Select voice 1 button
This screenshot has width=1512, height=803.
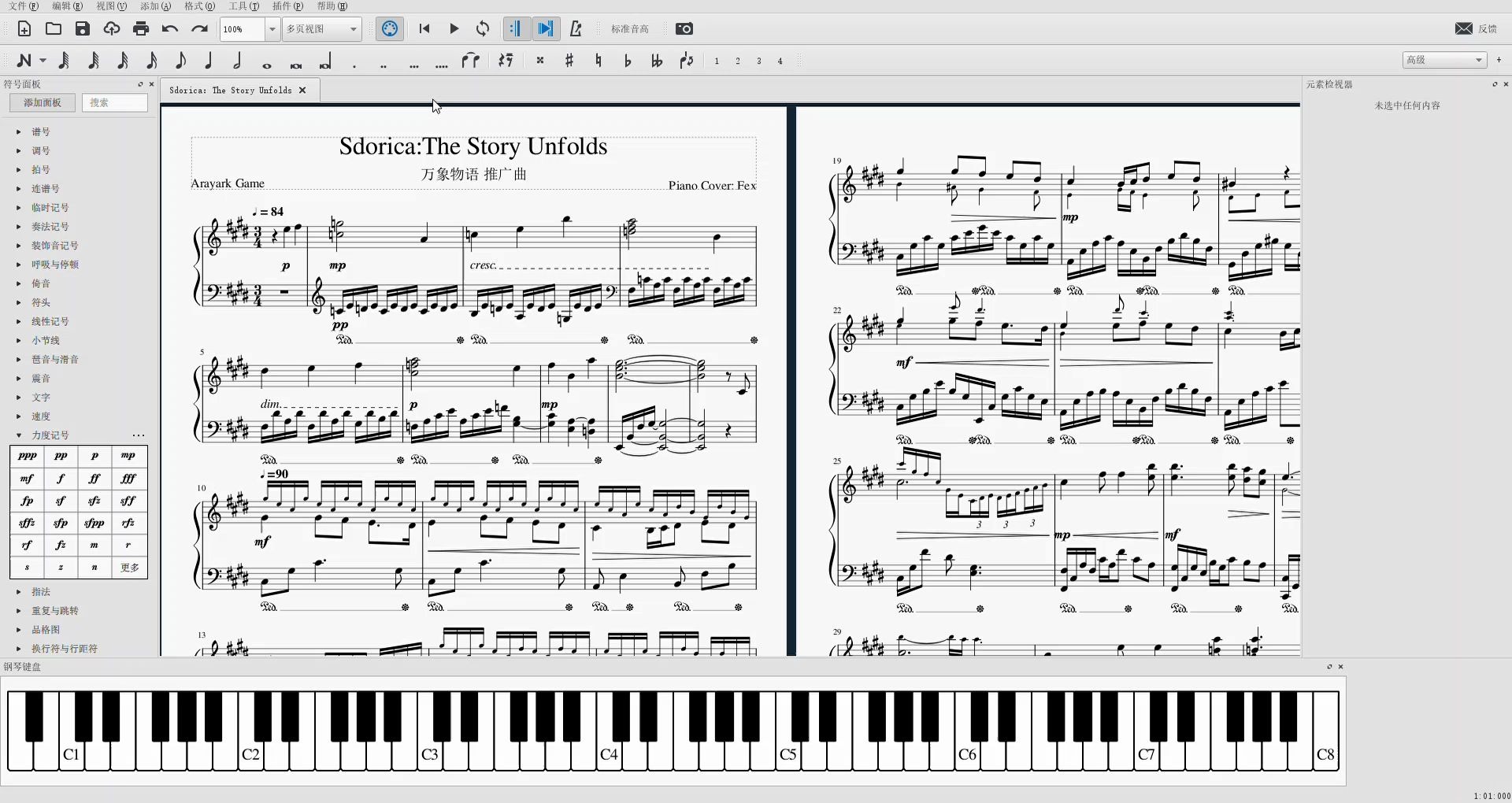[x=717, y=61]
